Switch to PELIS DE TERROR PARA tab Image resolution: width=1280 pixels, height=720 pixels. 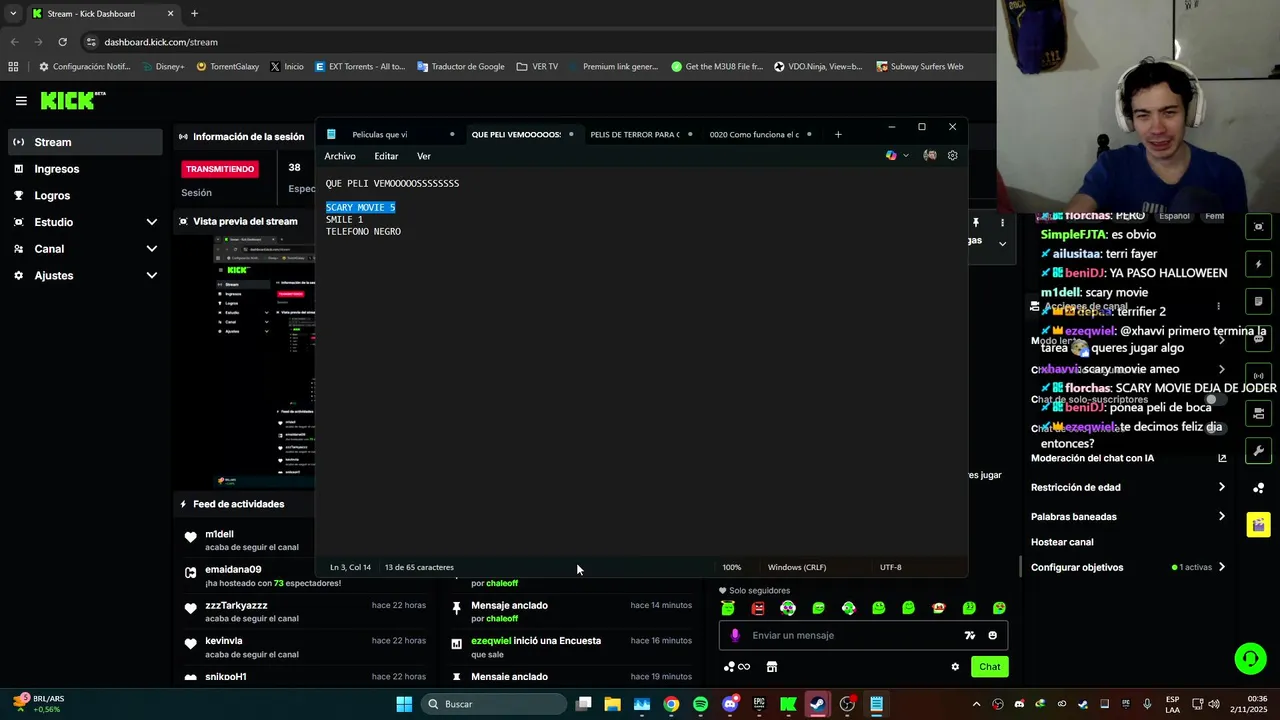pos(634,134)
